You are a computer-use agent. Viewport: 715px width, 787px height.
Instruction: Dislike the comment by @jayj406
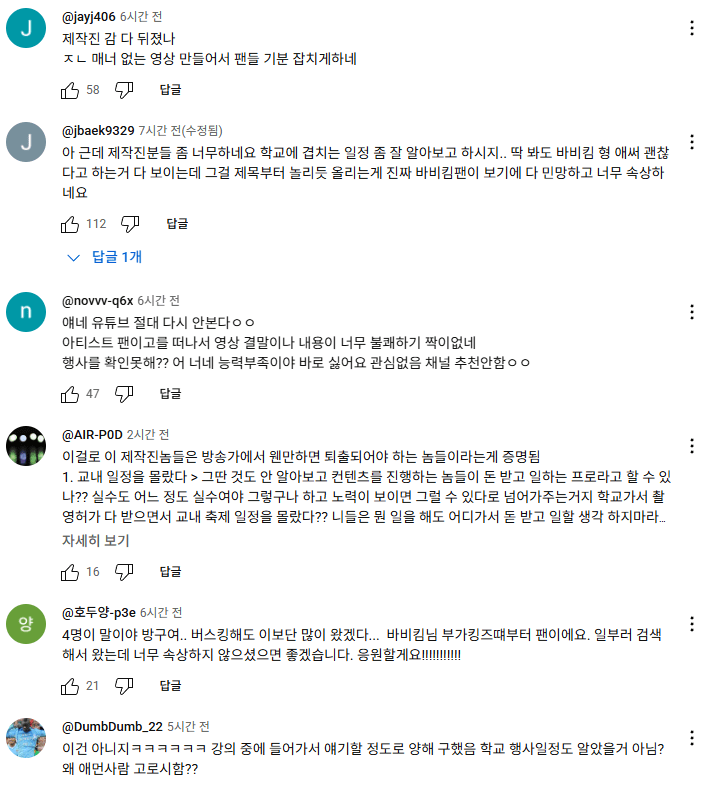(124, 90)
